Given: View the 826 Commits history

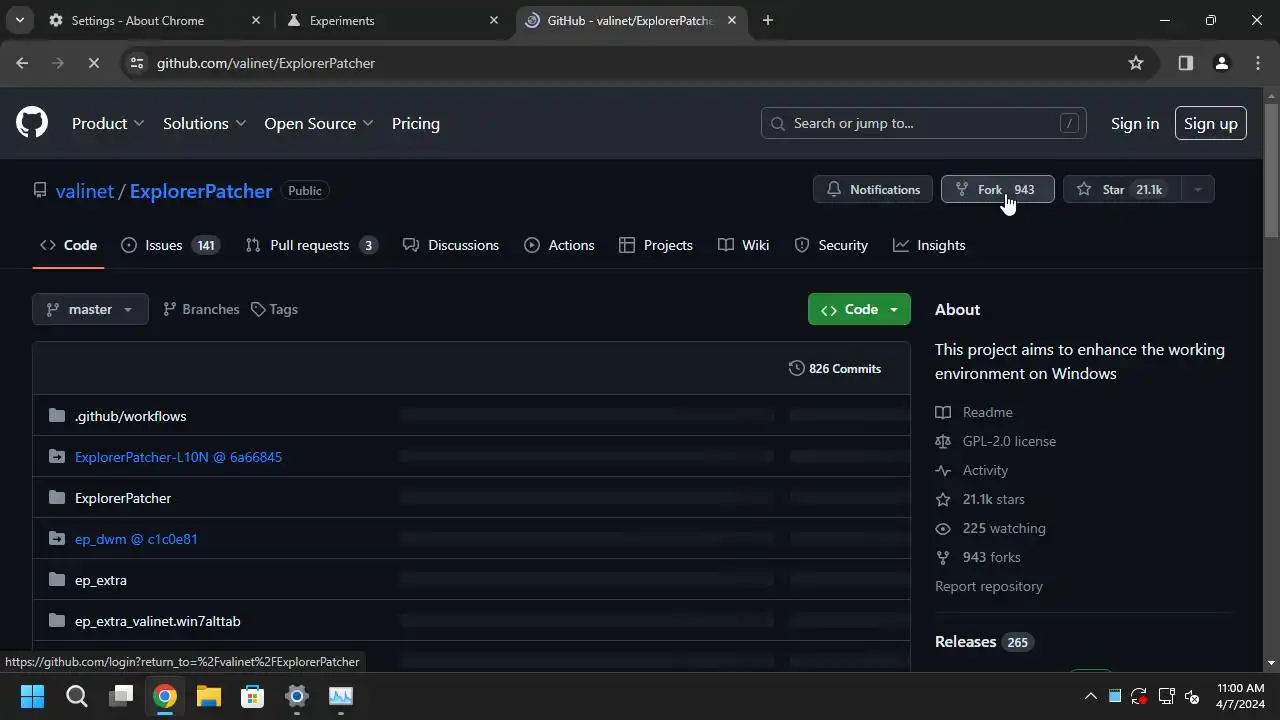Looking at the screenshot, I should tap(835, 368).
